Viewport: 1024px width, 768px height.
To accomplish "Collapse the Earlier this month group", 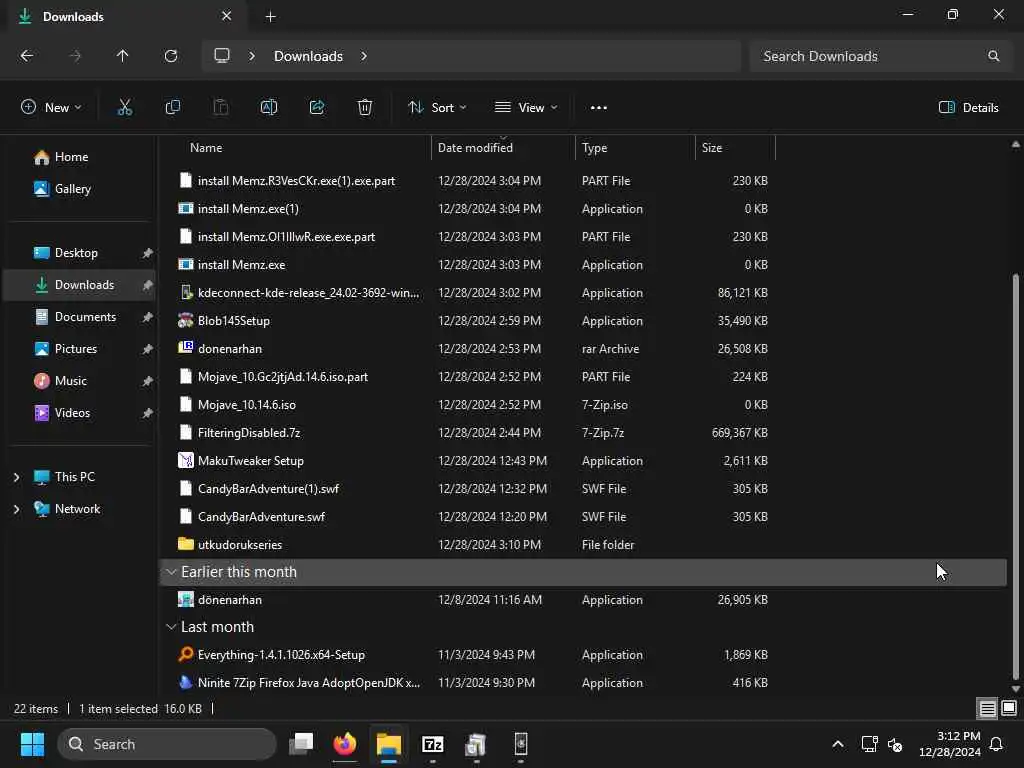I will click(171, 572).
